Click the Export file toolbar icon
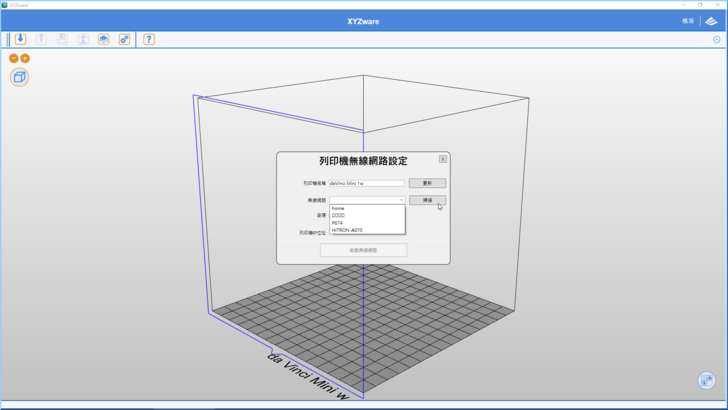728x410 pixels. coord(41,39)
